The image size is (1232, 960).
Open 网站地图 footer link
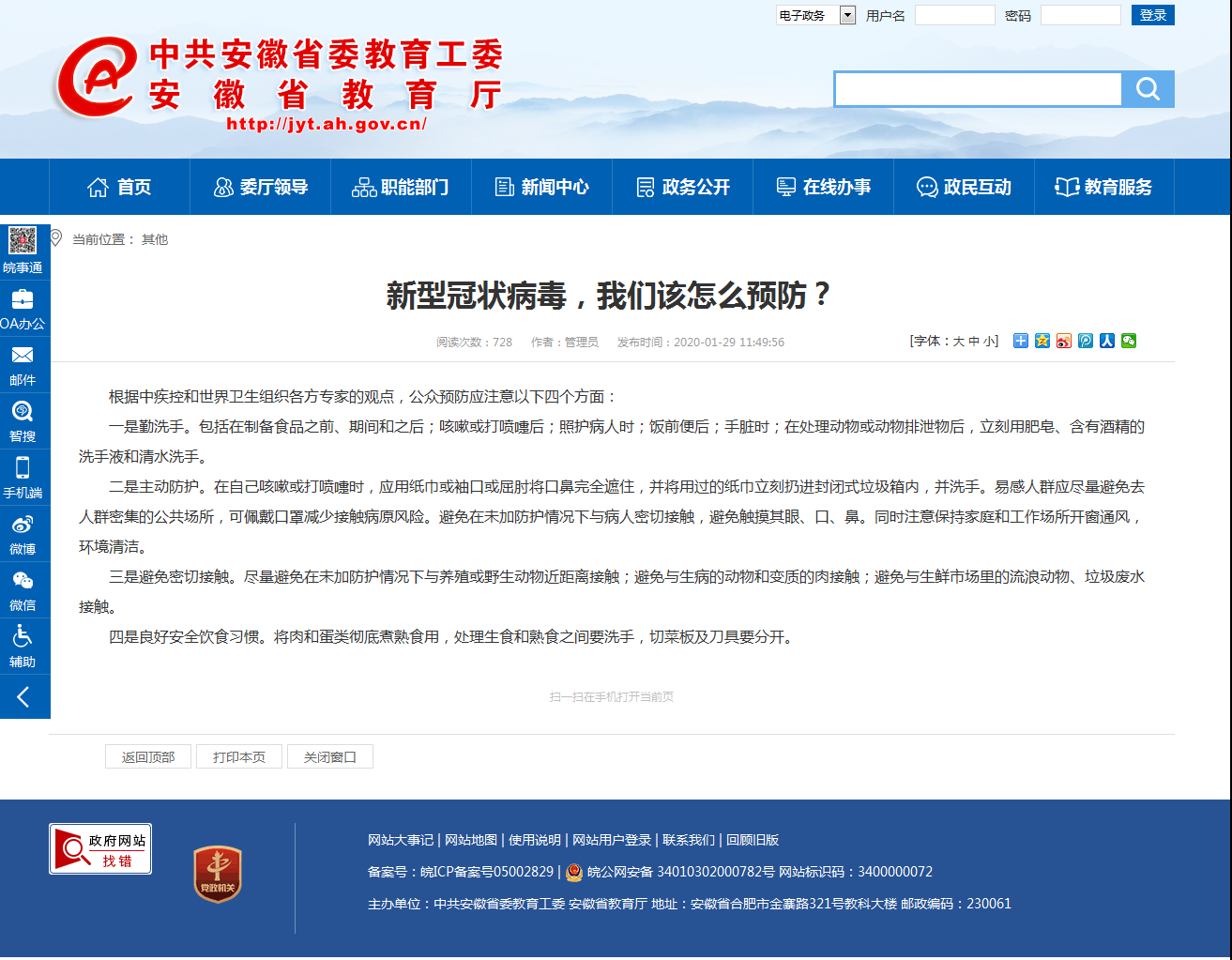click(471, 841)
